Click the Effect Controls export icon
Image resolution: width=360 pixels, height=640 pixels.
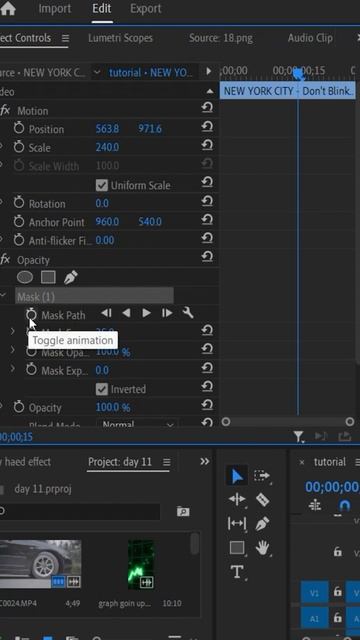click(345, 437)
